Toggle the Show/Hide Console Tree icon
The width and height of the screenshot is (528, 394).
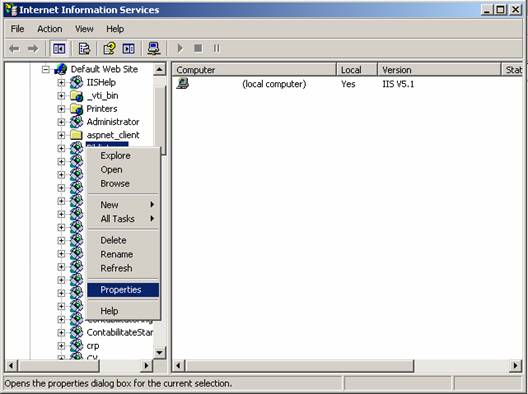[x=59, y=49]
